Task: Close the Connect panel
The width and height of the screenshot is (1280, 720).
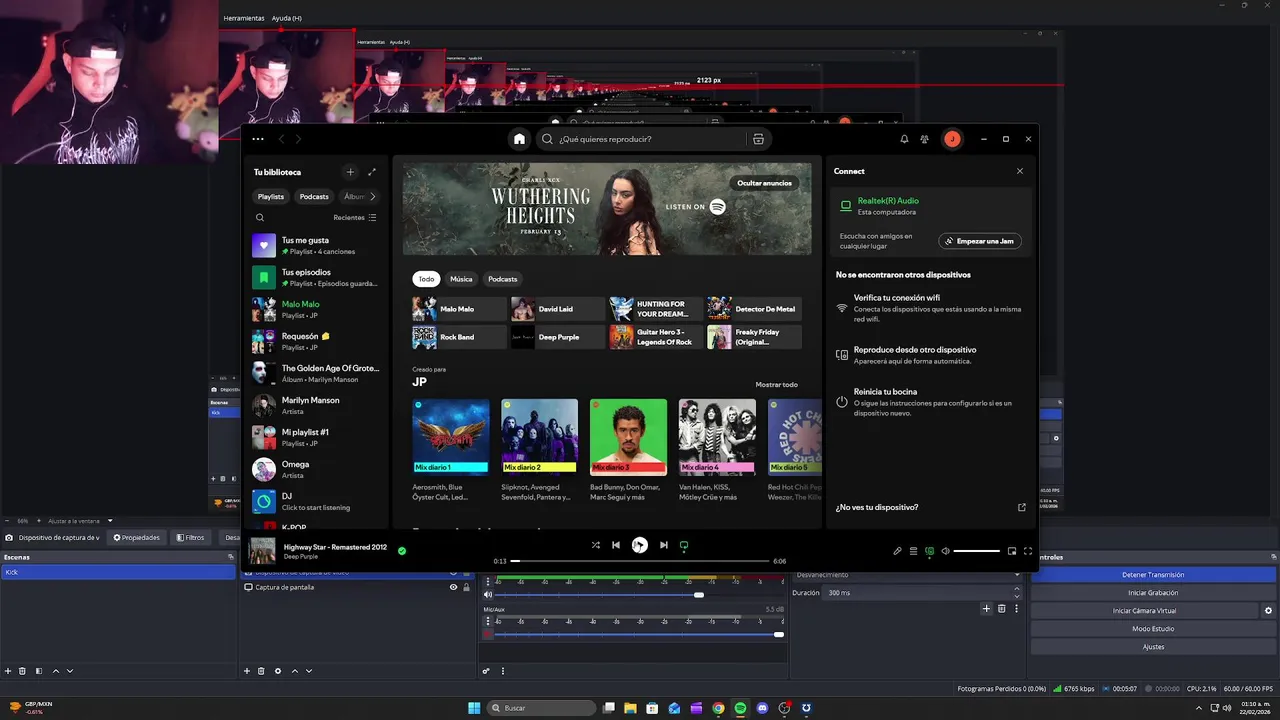Action: click(1020, 171)
